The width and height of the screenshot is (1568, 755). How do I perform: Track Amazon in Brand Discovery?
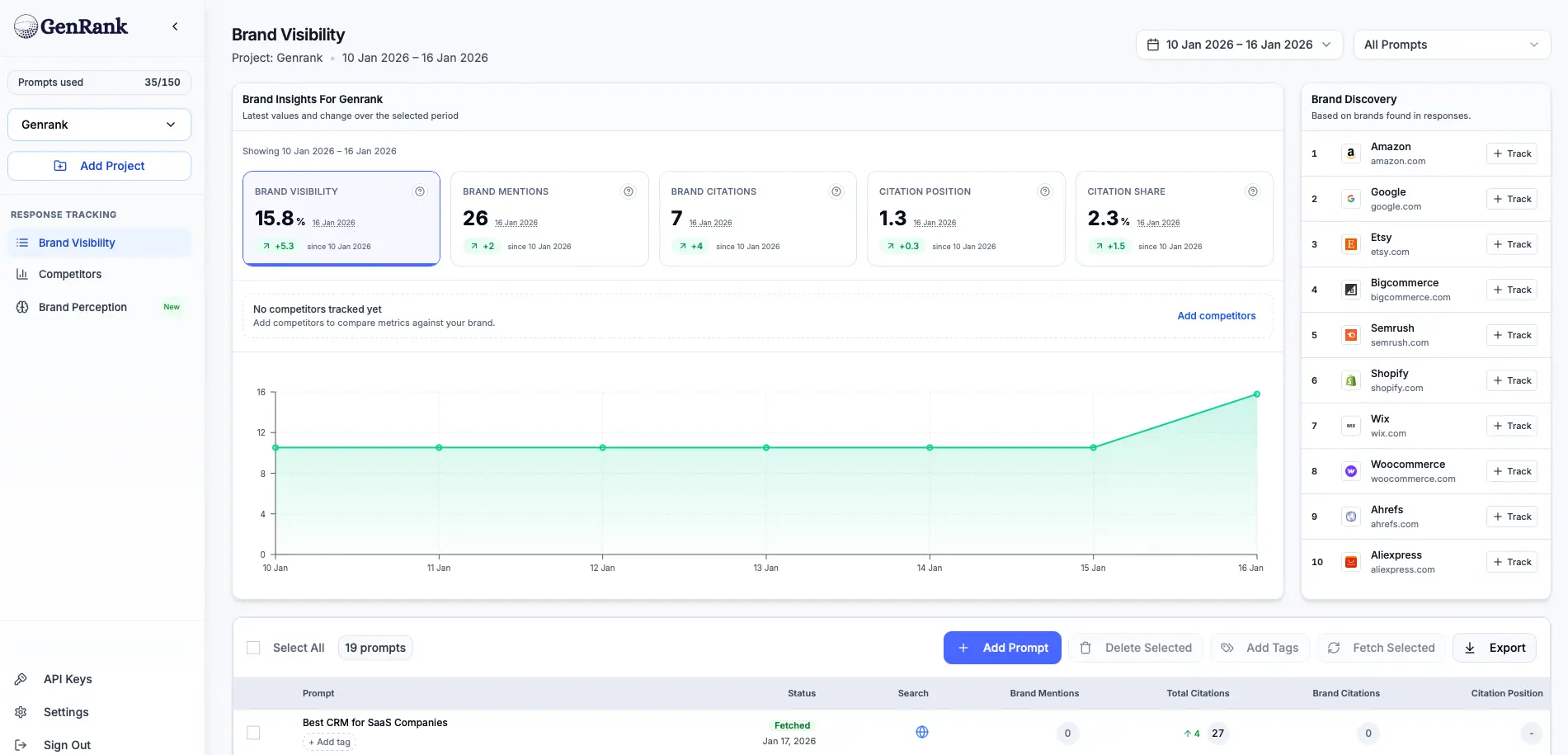(x=1512, y=153)
